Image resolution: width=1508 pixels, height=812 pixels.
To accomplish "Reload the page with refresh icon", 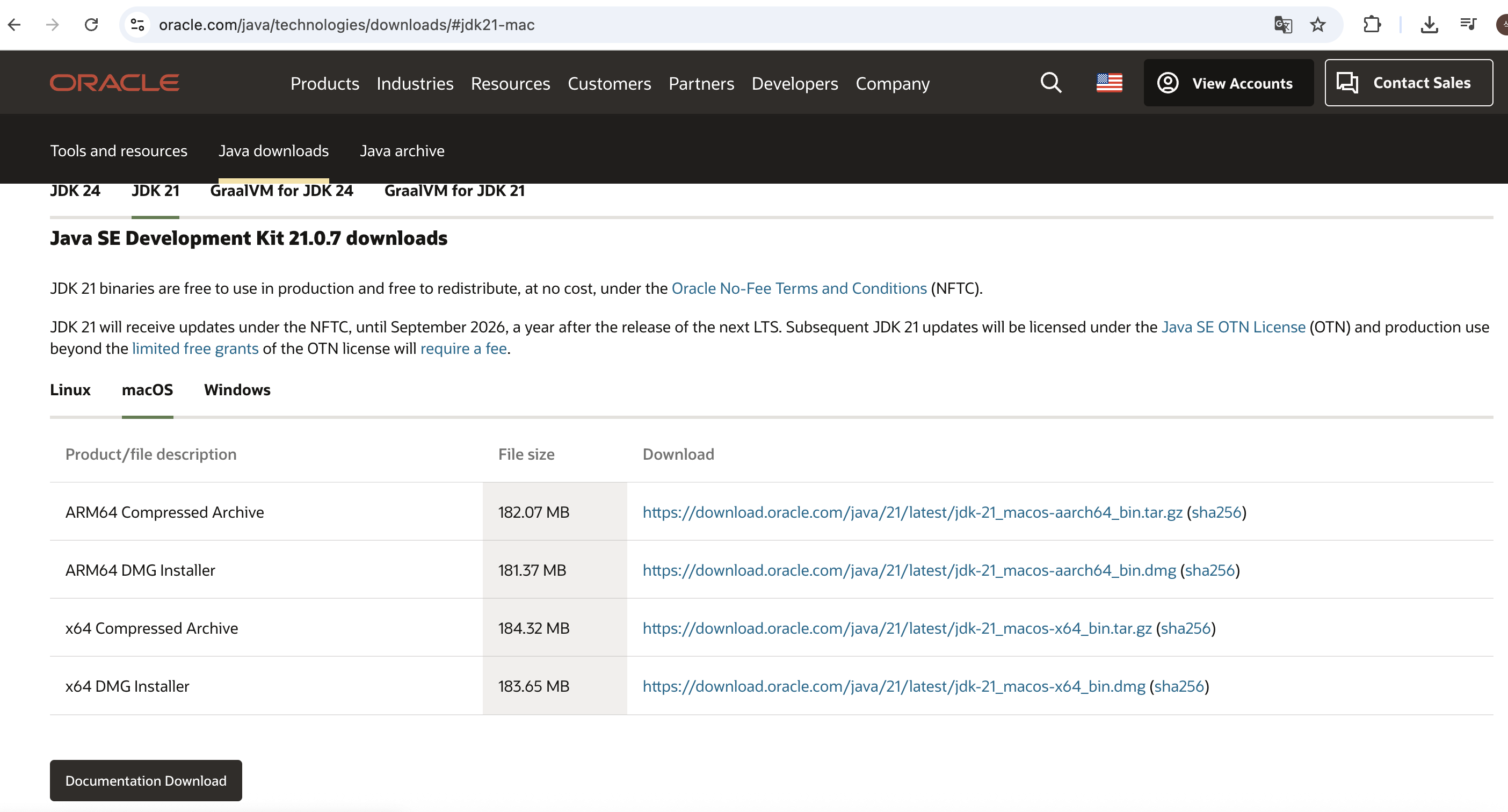I will 91,25.
